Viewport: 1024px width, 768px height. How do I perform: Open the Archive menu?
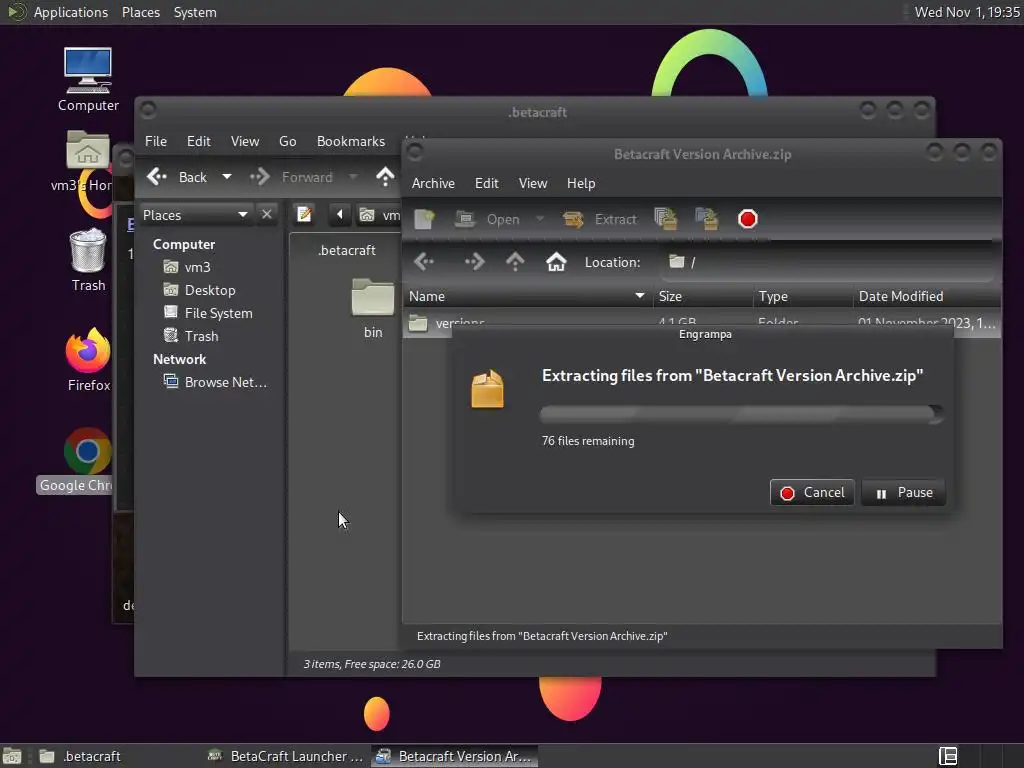433,184
